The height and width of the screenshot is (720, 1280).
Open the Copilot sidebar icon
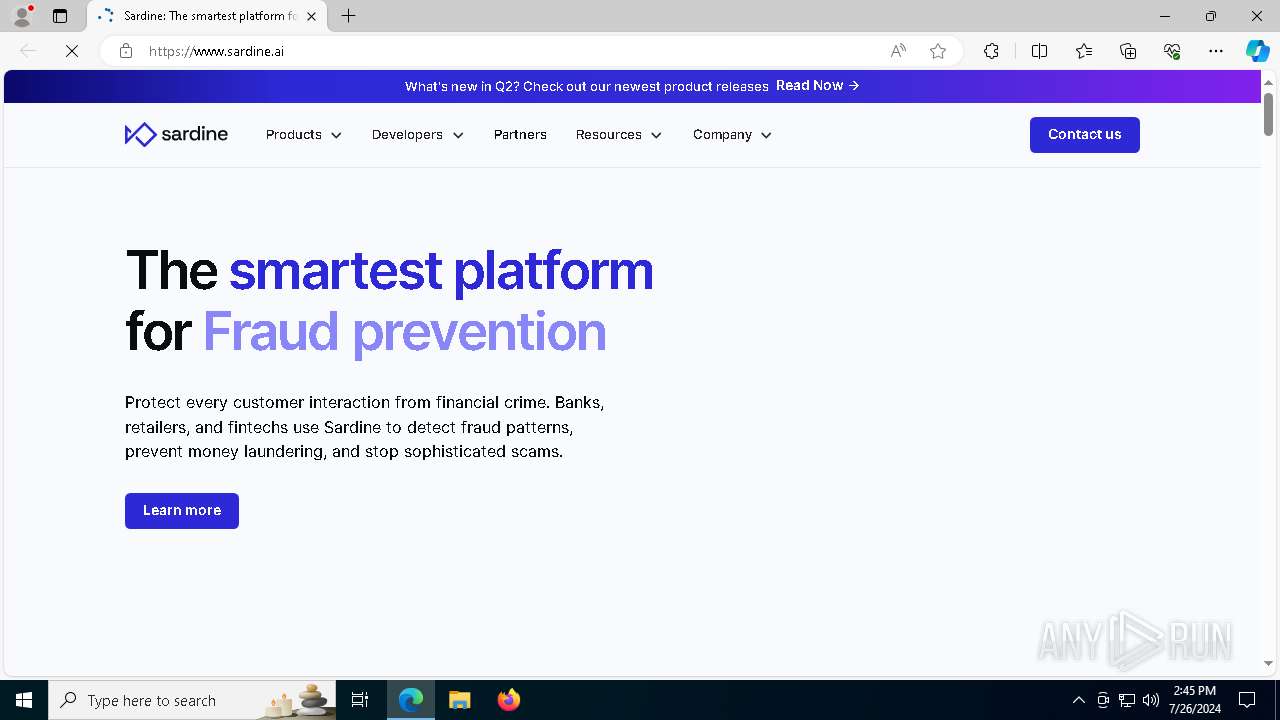tap(1257, 51)
